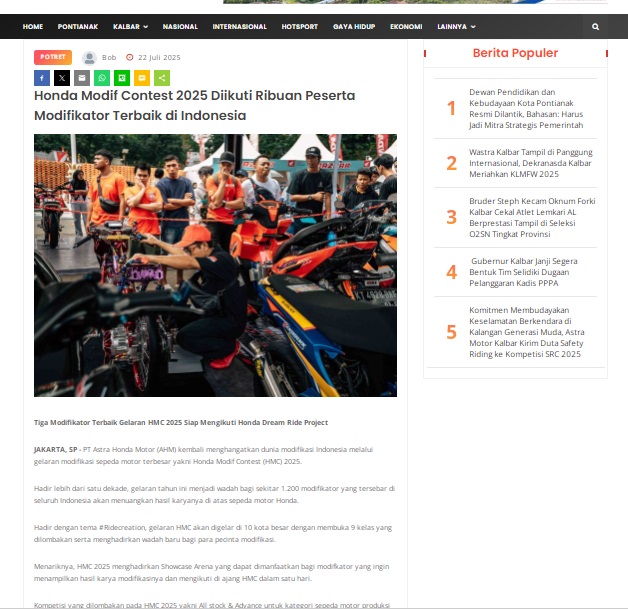Open the HOTSPORT menu item
The image size is (628, 609).
pyautogui.click(x=300, y=27)
